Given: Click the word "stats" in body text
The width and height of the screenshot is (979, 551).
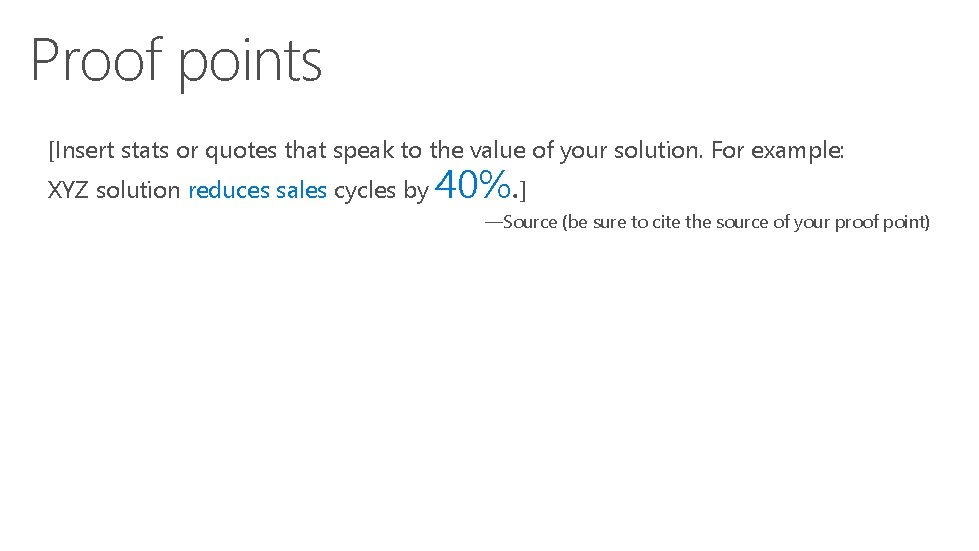Looking at the screenshot, I should [x=143, y=151].
